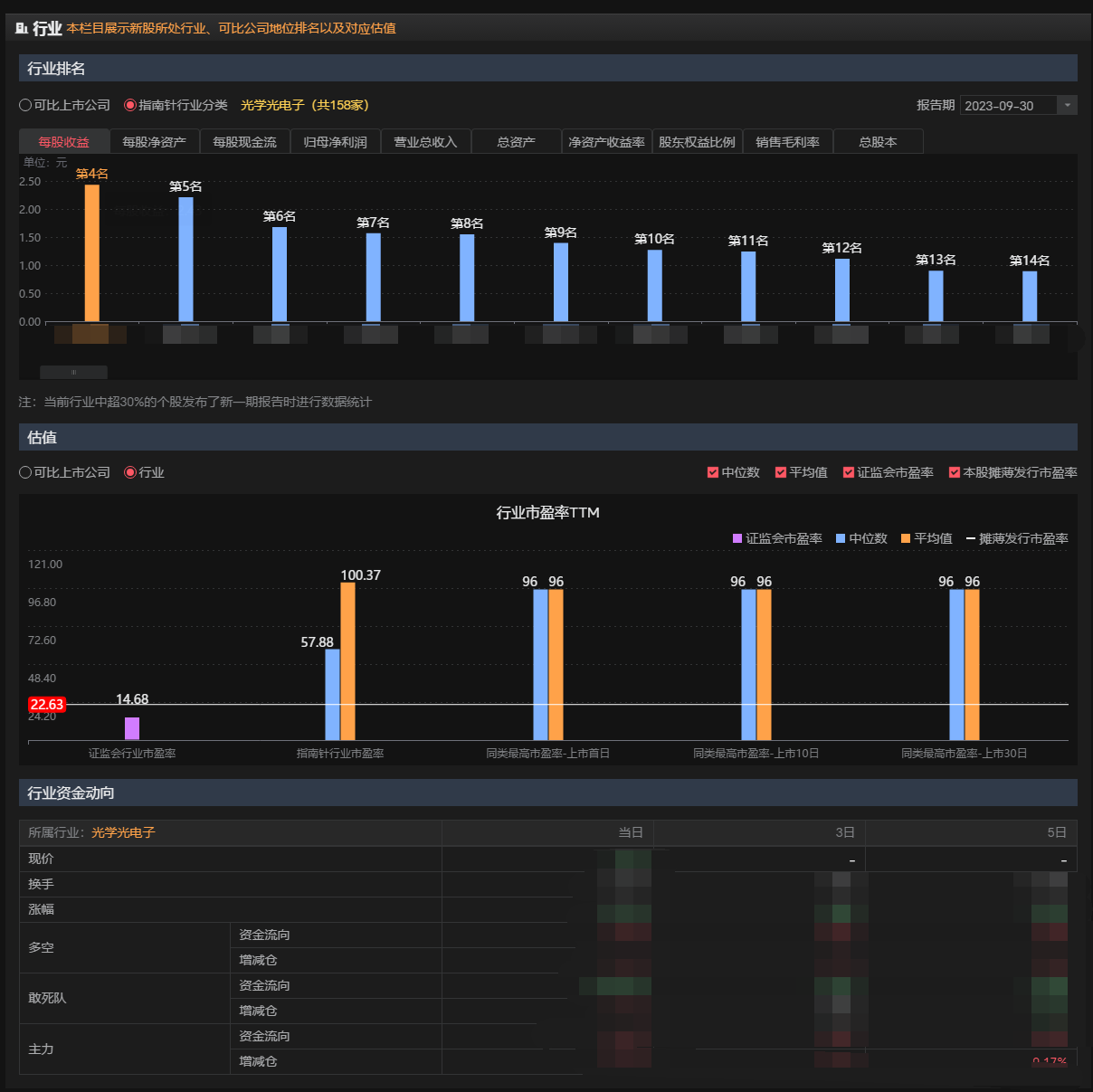Click the 2023-09-30 report period field
The width and height of the screenshot is (1093, 1092).
tap(1007, 106)
